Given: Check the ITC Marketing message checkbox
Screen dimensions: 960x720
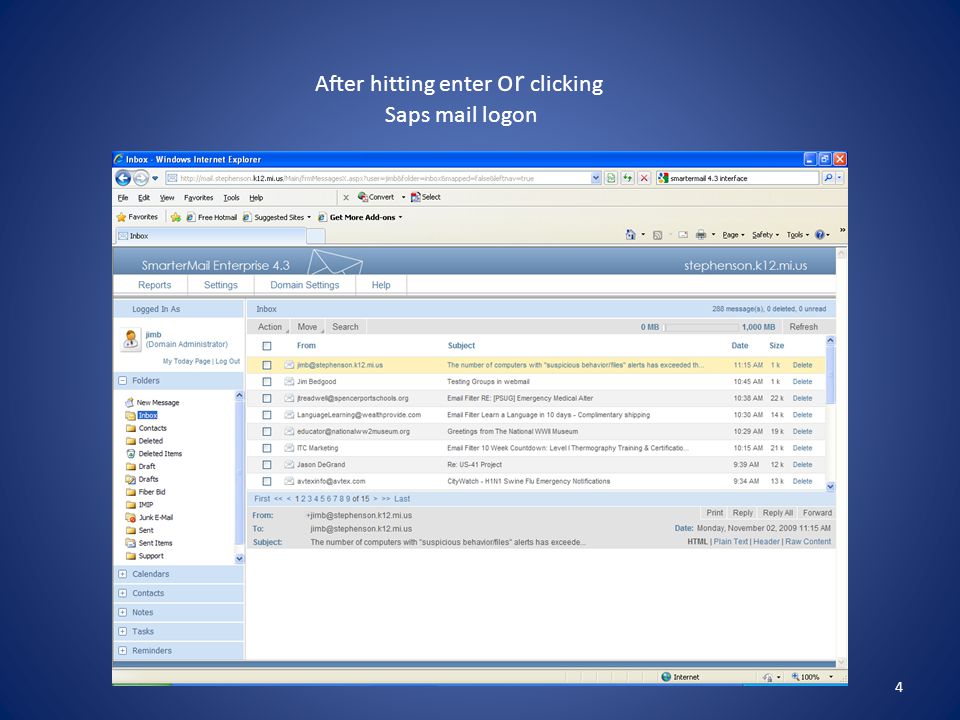Looking at the screenshot, I should tap(267, 448).
